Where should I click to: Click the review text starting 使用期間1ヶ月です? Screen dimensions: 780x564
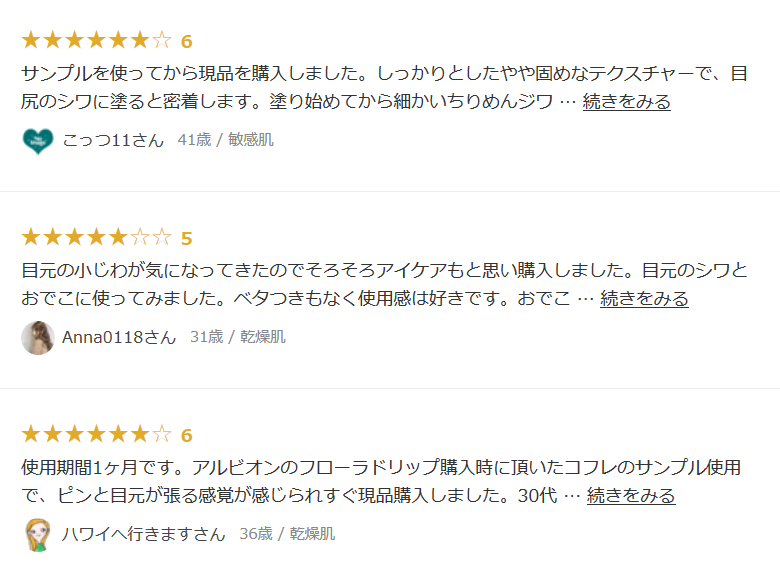tap(380, 468)
